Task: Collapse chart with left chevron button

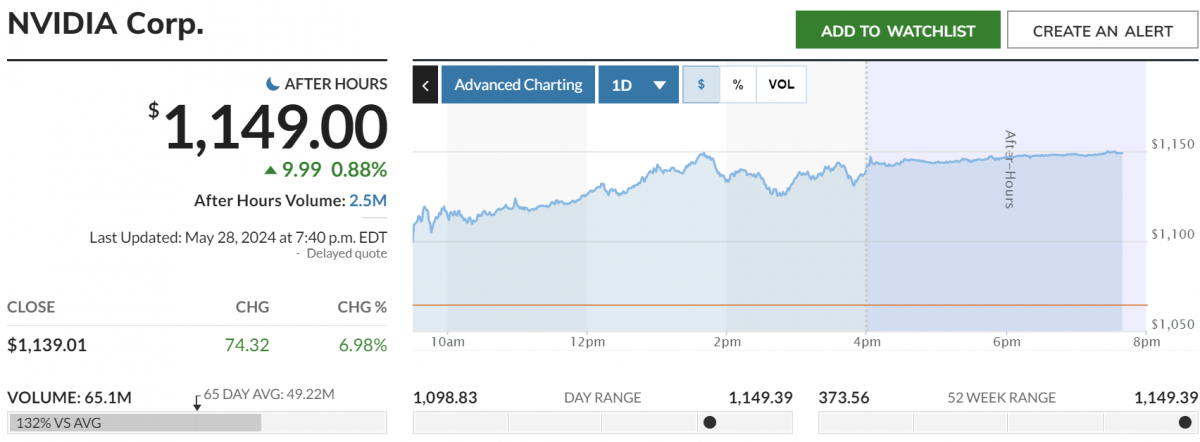Action: point(425,85)
